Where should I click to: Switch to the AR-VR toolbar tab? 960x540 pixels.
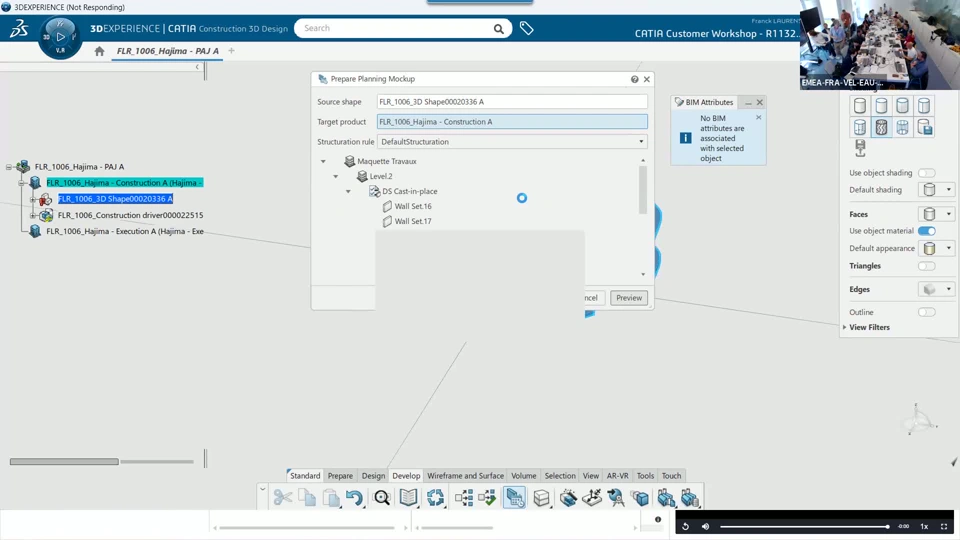pyautogui.click(x=617, y=476)
